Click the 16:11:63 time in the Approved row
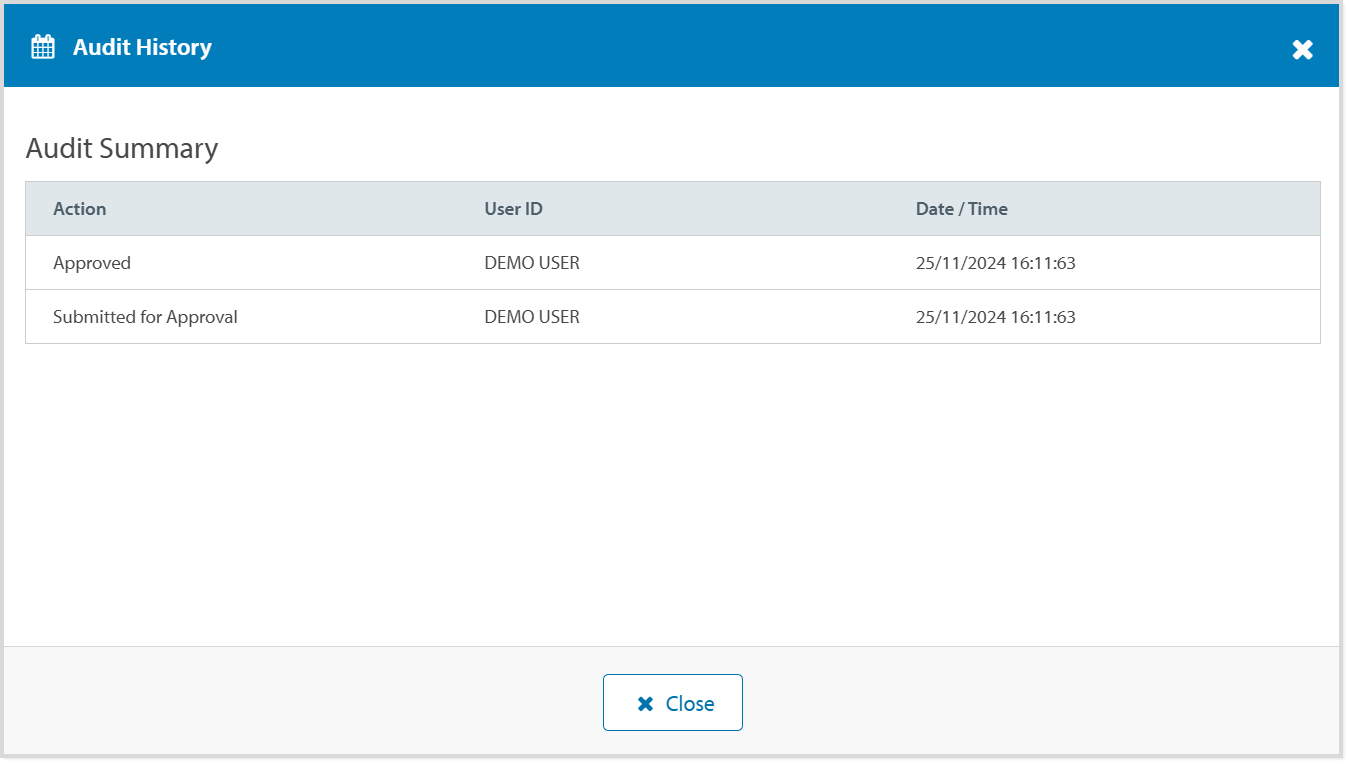1349x764 pixels. (x=1043, y=263)
